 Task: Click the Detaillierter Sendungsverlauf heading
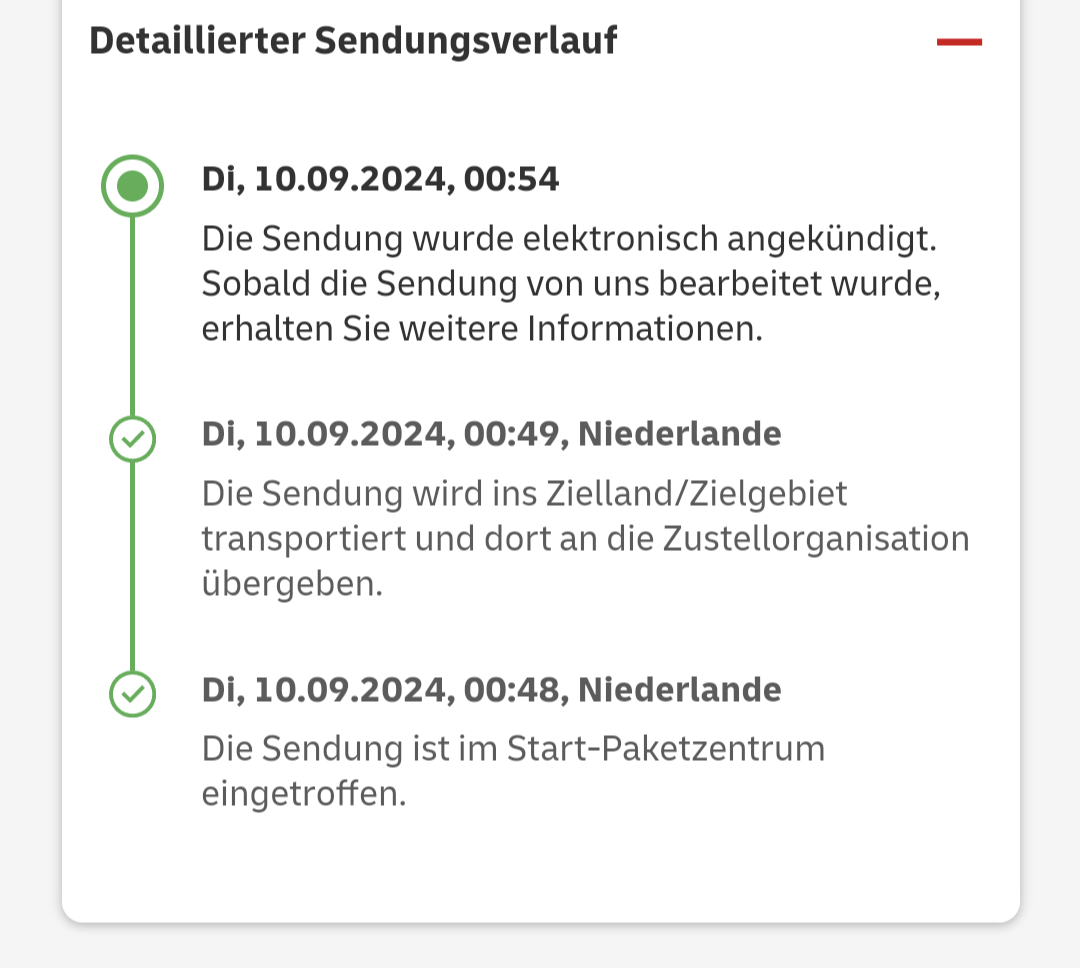353,41
